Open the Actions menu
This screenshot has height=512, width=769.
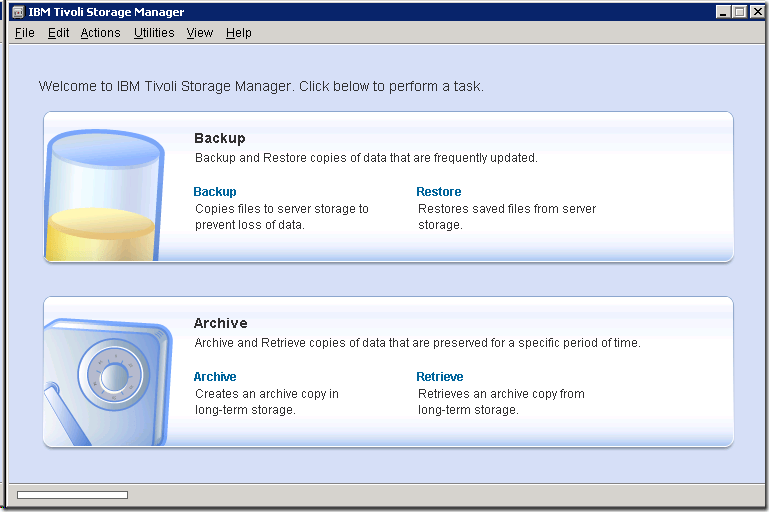click(x=100, y=33)
